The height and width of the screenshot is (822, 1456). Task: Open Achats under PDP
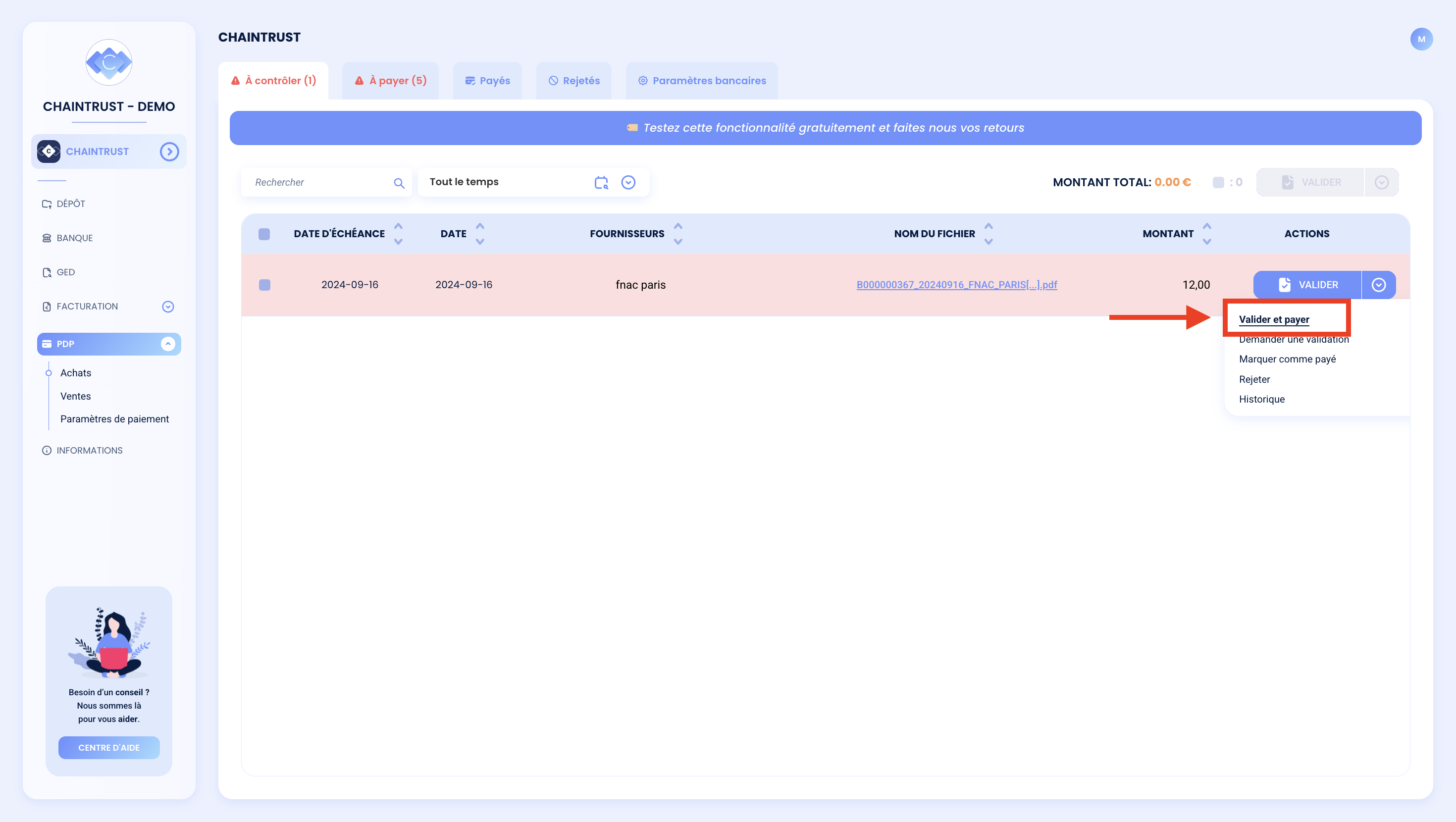click(x=76, y=373)
